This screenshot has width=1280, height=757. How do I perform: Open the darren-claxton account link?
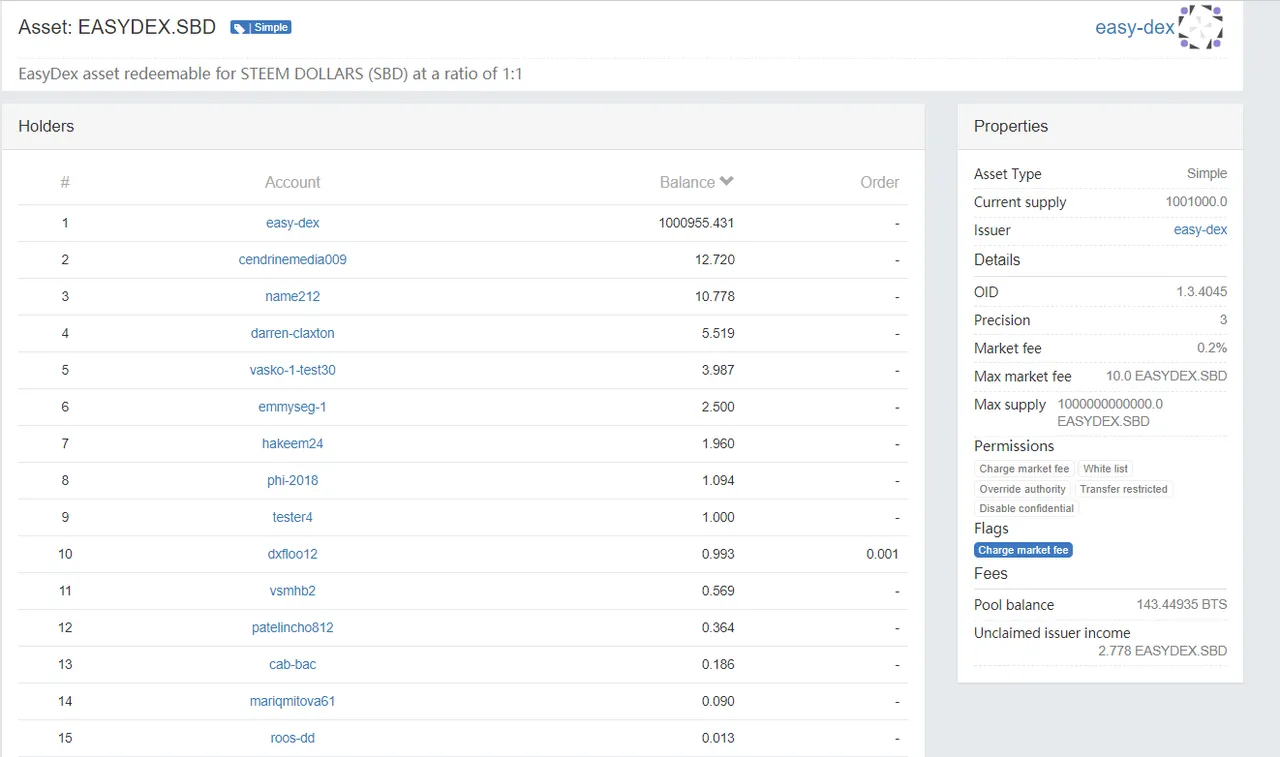(293, 333)
